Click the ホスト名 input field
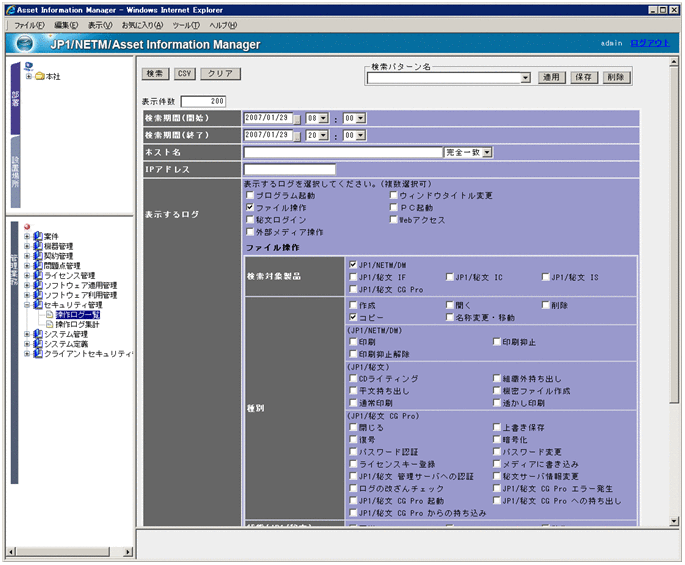 343,153
